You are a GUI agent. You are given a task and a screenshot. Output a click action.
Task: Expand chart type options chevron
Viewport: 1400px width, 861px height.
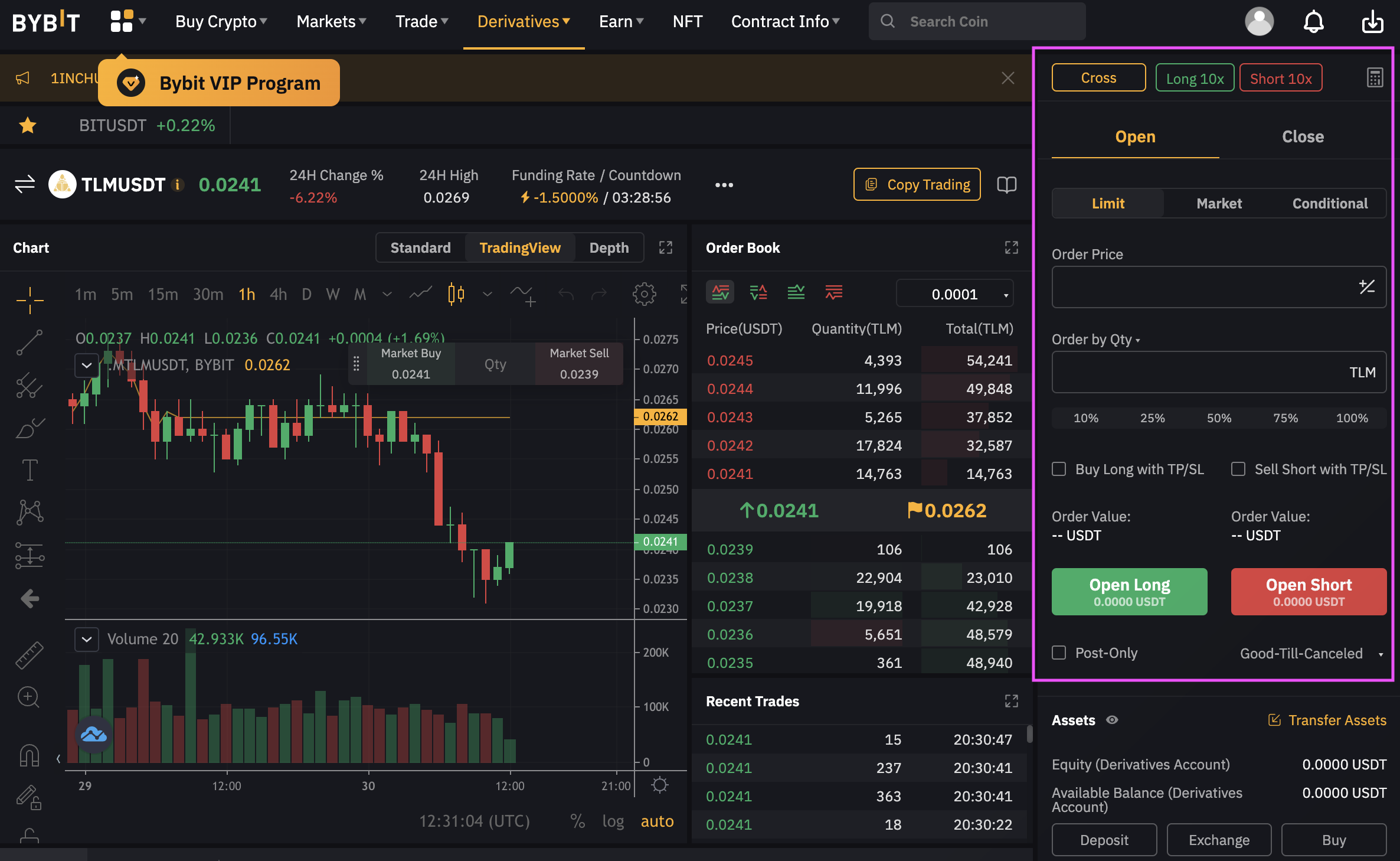[487, 294]
